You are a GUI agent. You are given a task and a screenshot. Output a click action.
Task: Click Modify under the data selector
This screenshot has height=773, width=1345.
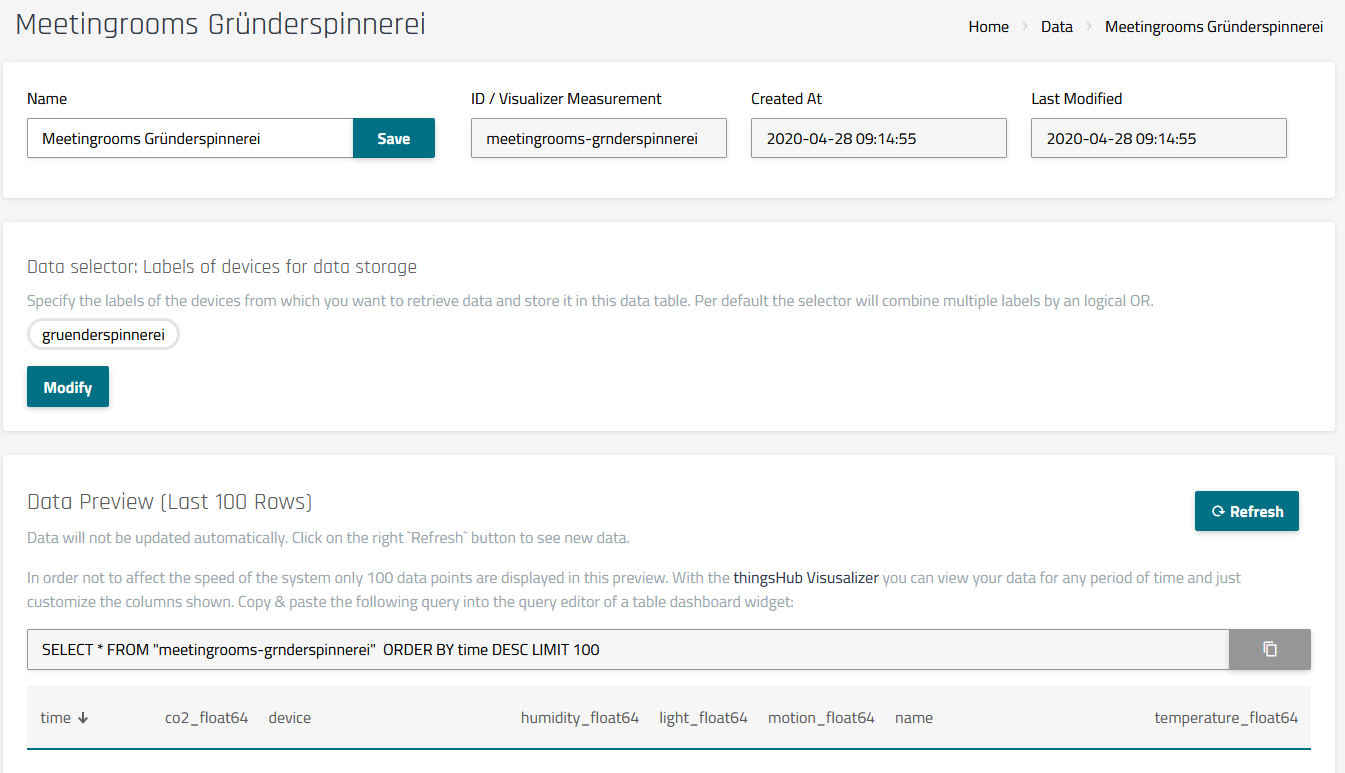(68, 387)
